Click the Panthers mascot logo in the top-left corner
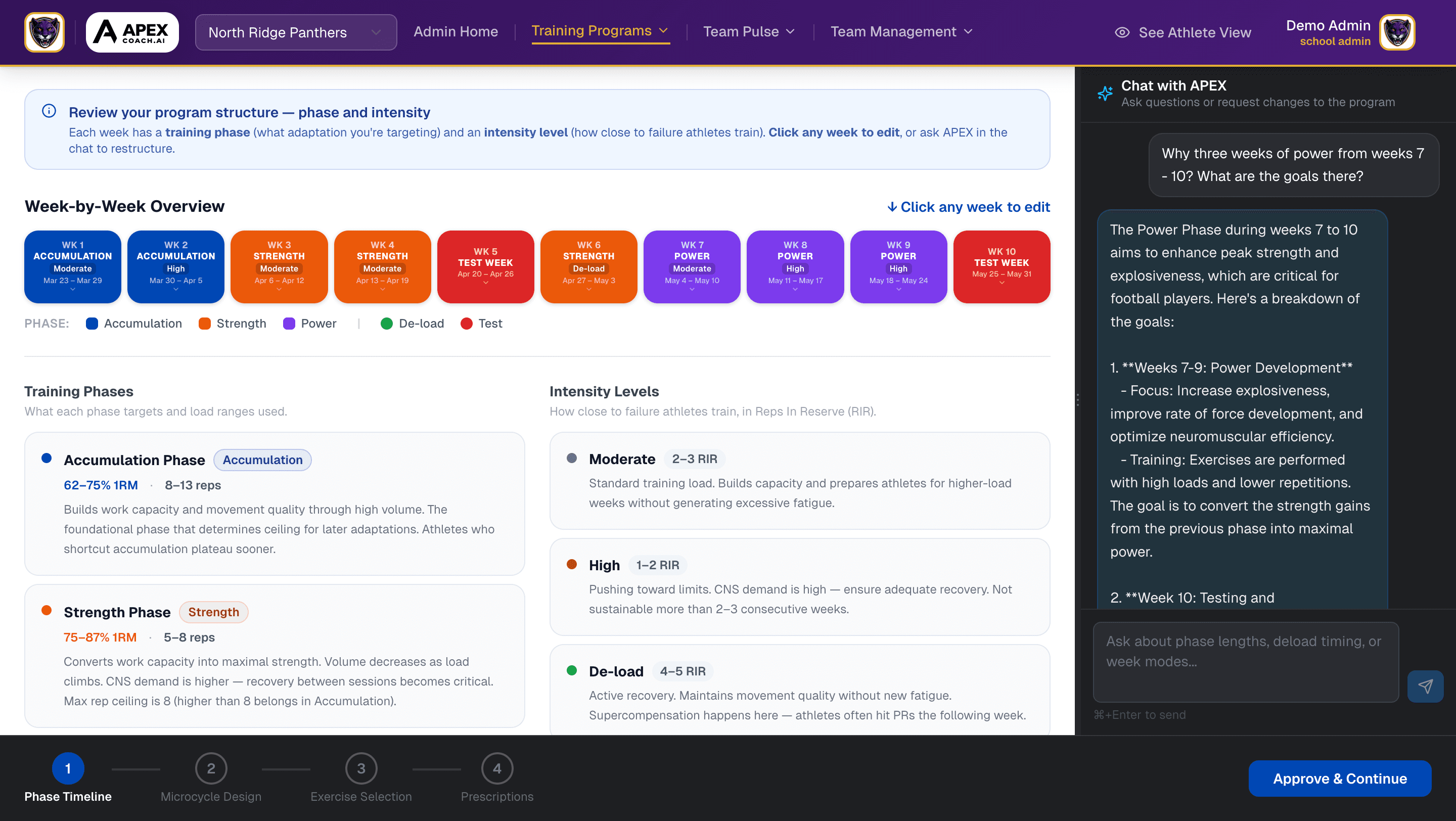 tap(43, 32)
